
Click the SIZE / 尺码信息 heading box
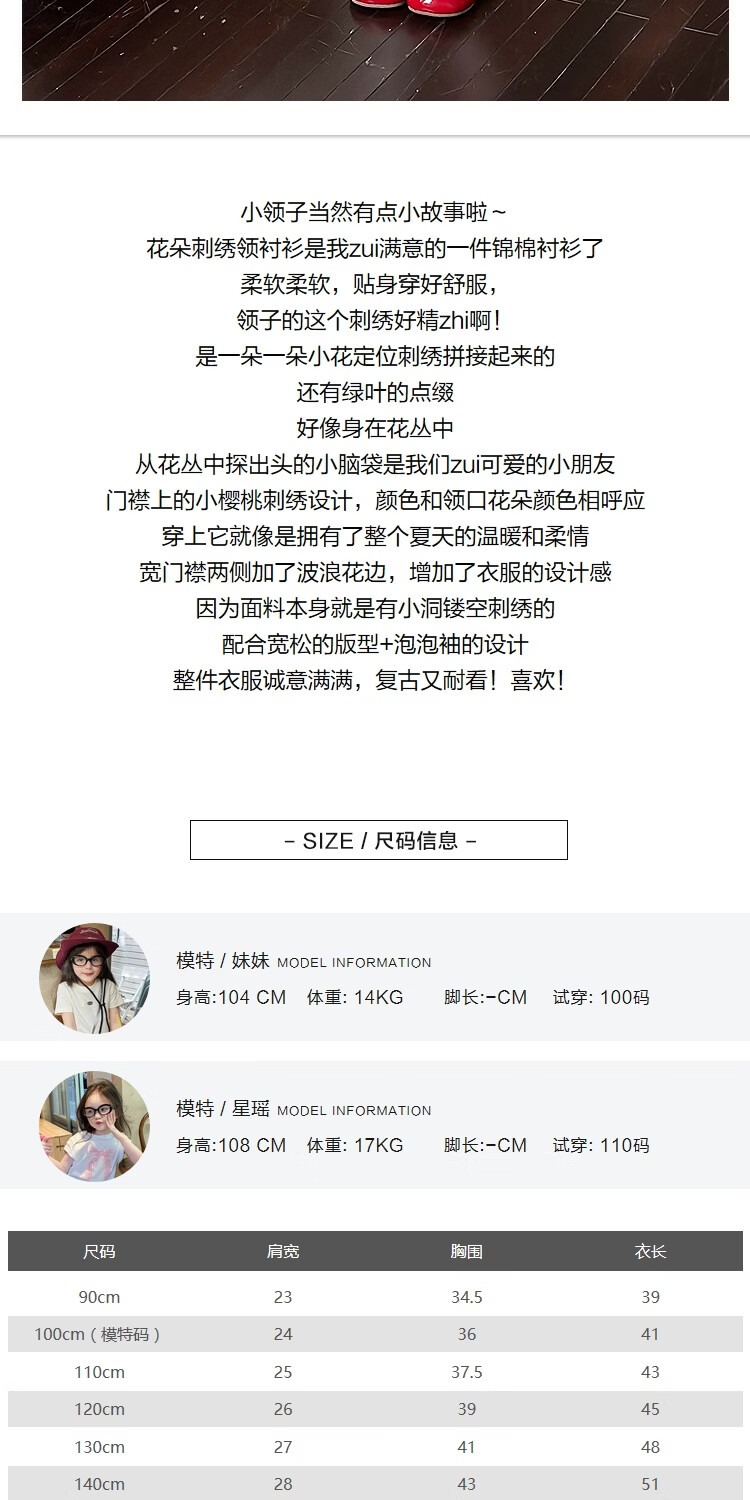[x=379, y=840]
